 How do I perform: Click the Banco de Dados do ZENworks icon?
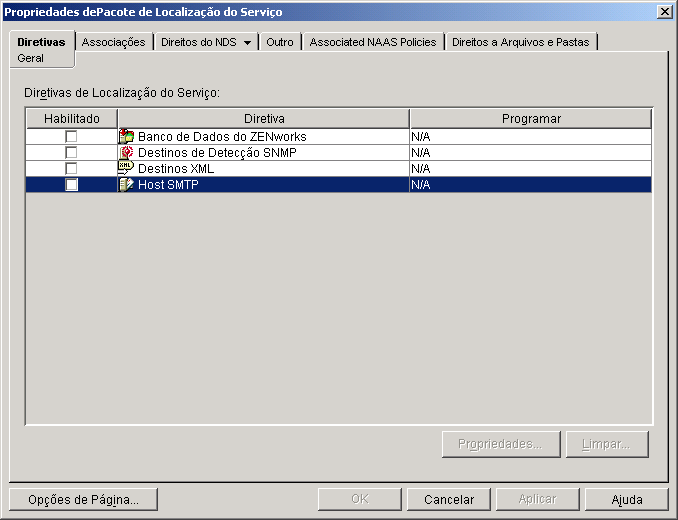tap(126, 136)
